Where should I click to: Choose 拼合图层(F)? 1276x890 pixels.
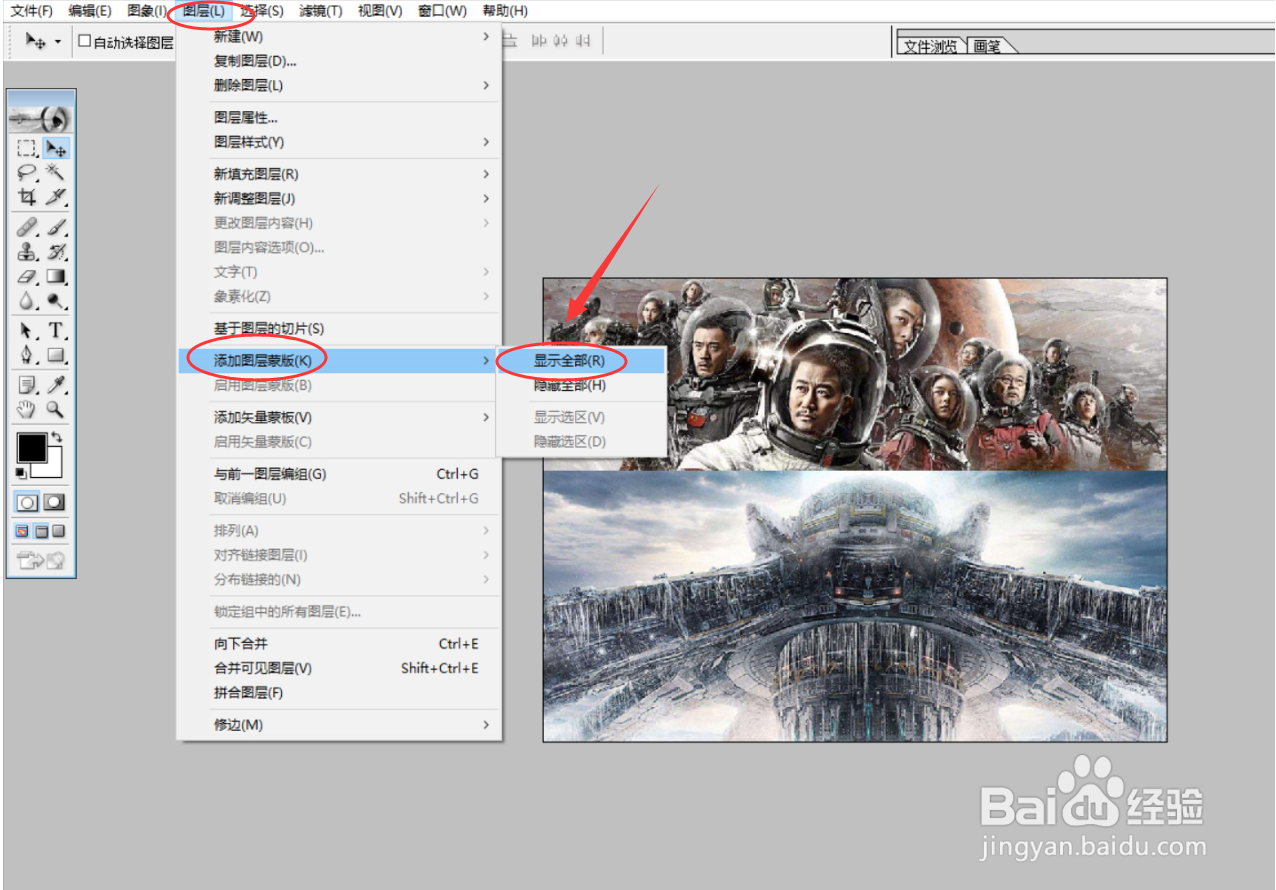tap(339, 693)
